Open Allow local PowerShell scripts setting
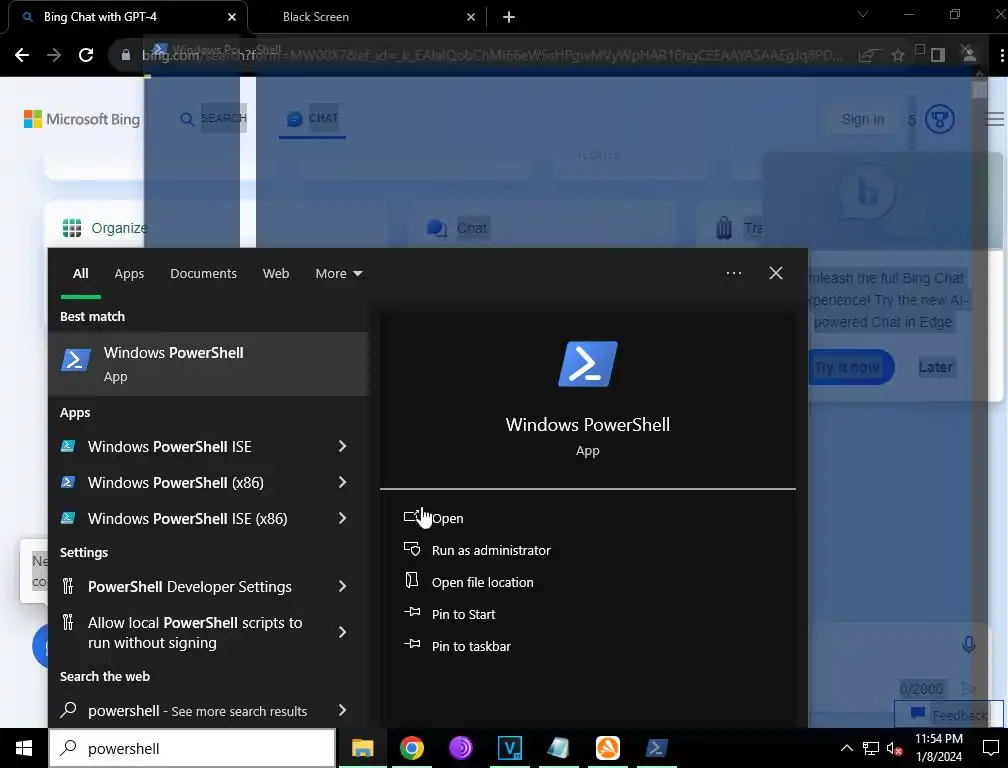1008x768 pixels. [195, 632]
